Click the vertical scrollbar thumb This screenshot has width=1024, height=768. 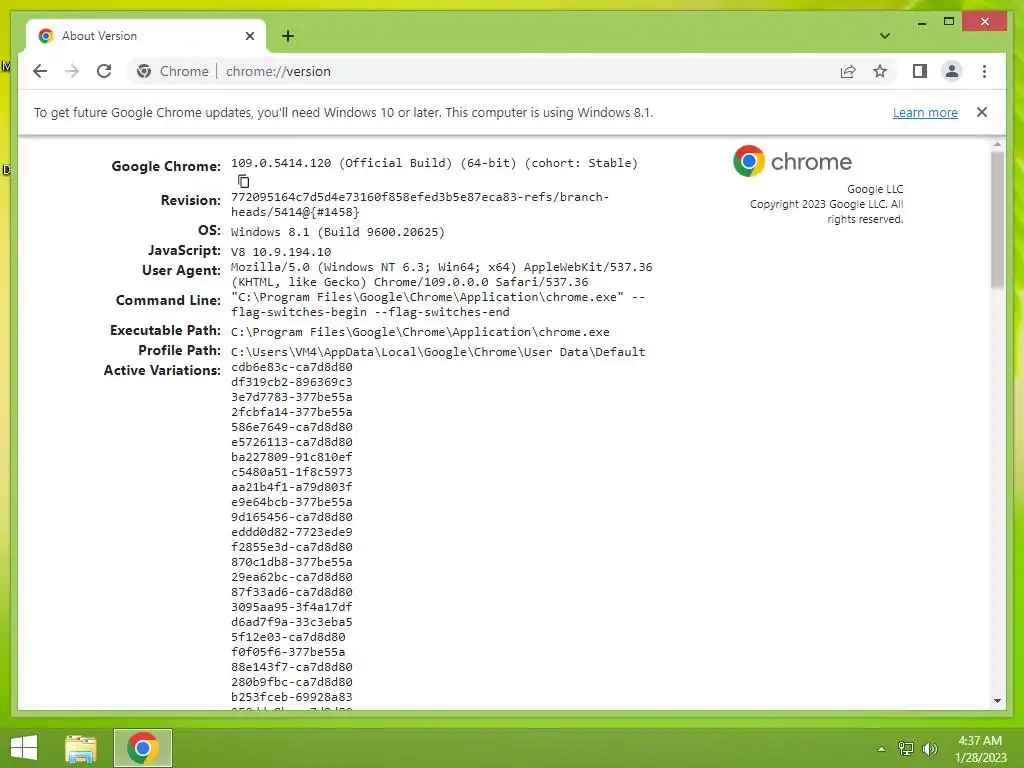click(x=997, y=219)
